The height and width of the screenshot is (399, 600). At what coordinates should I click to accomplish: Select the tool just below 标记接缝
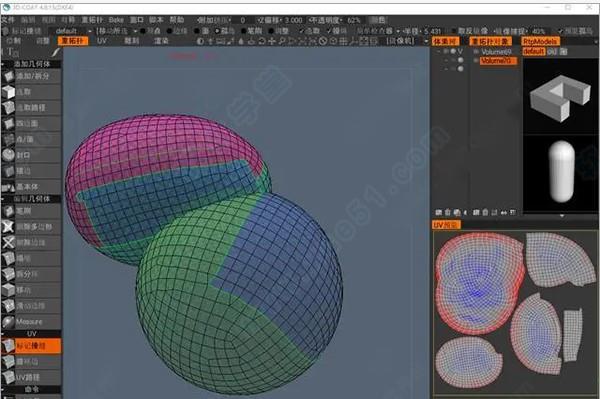31,362
